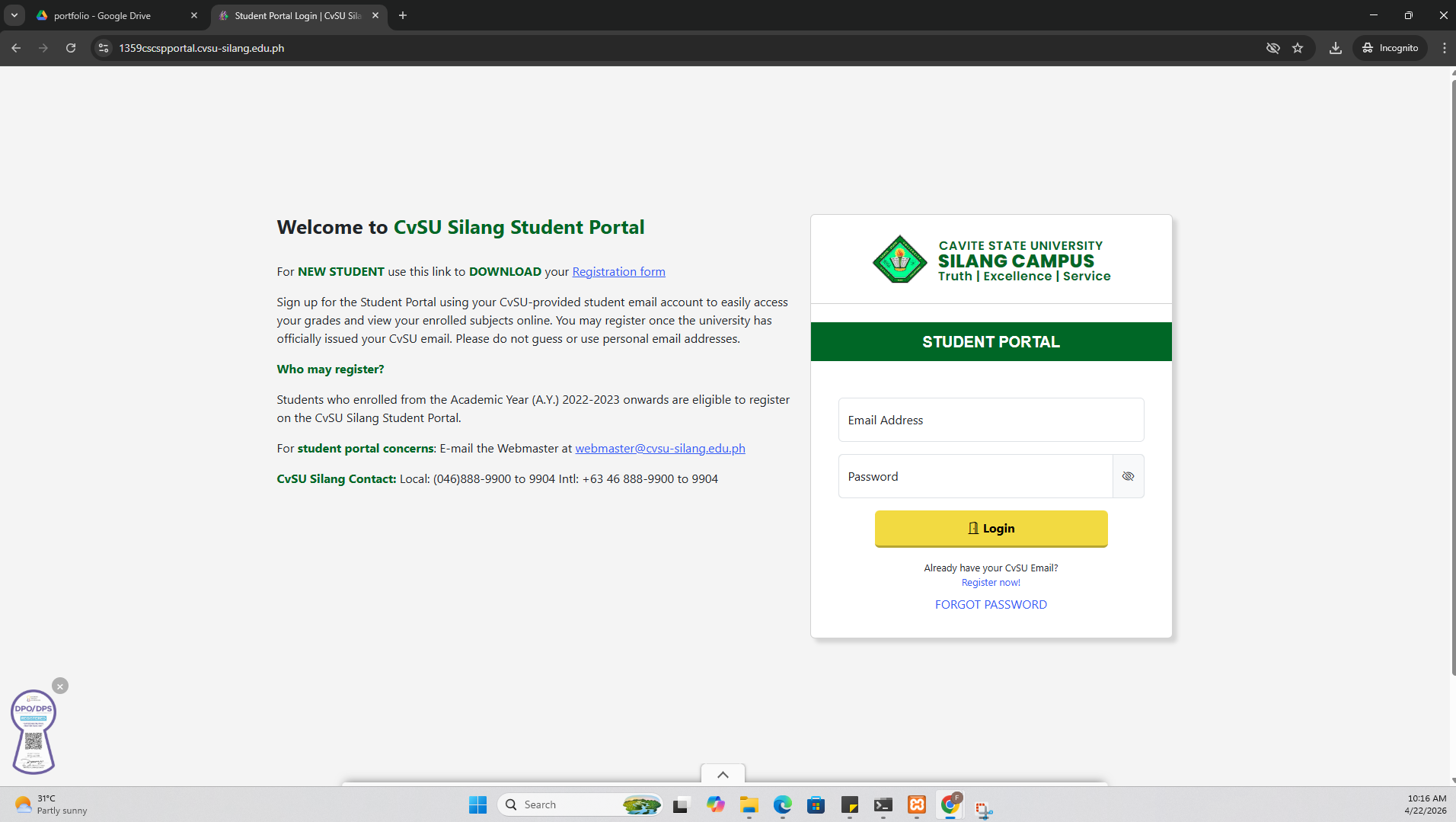Open the FORGOT PASSWORD link
The height and width of the screenshot is (822, 1456).
(991, 604)
